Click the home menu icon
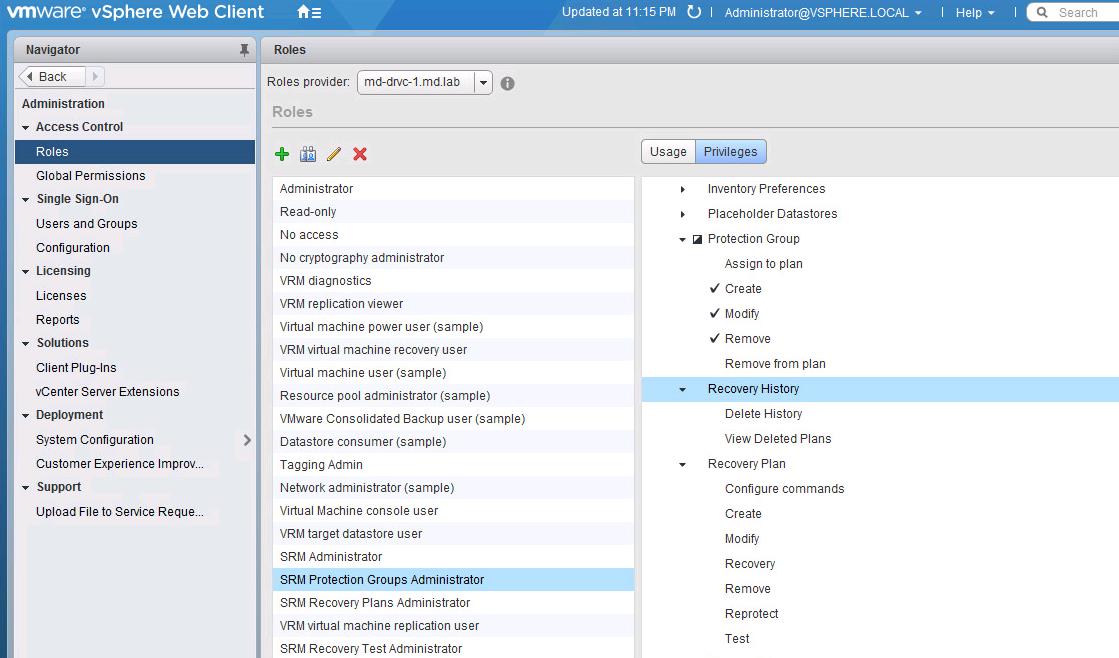Screen dimensions: 1119x658 309,12
